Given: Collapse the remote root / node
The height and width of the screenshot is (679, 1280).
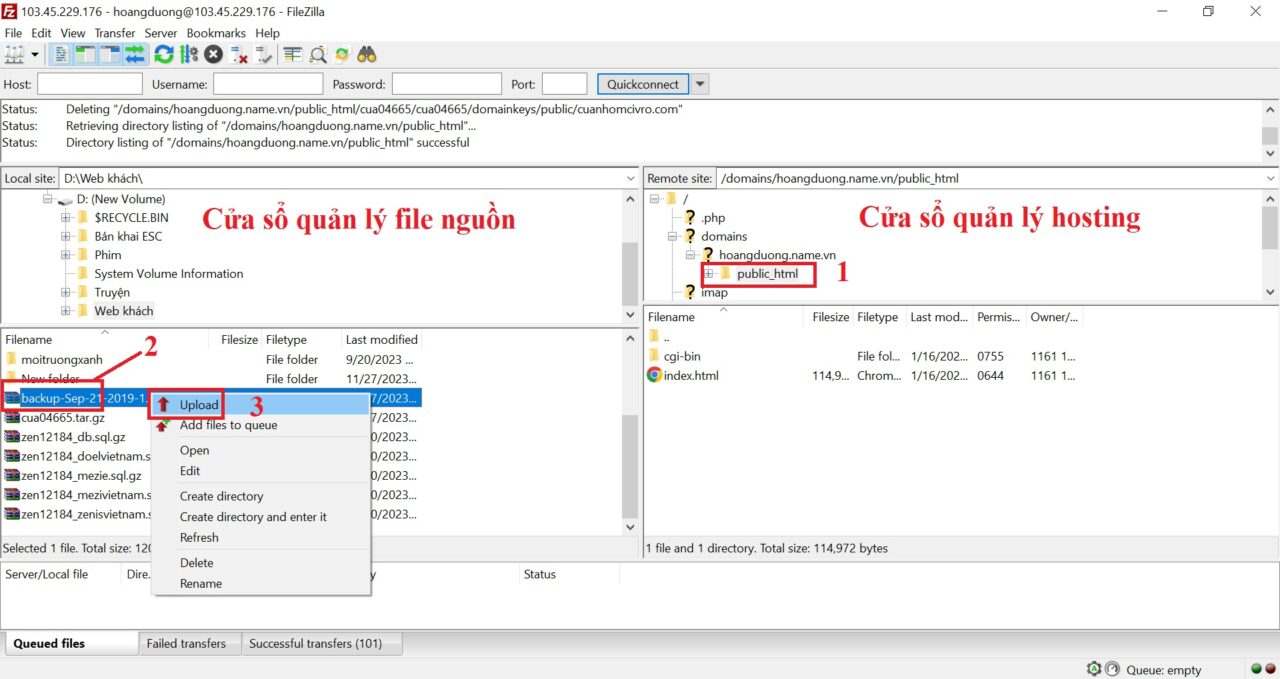Looking at the screenshot, I should [654, 199].
